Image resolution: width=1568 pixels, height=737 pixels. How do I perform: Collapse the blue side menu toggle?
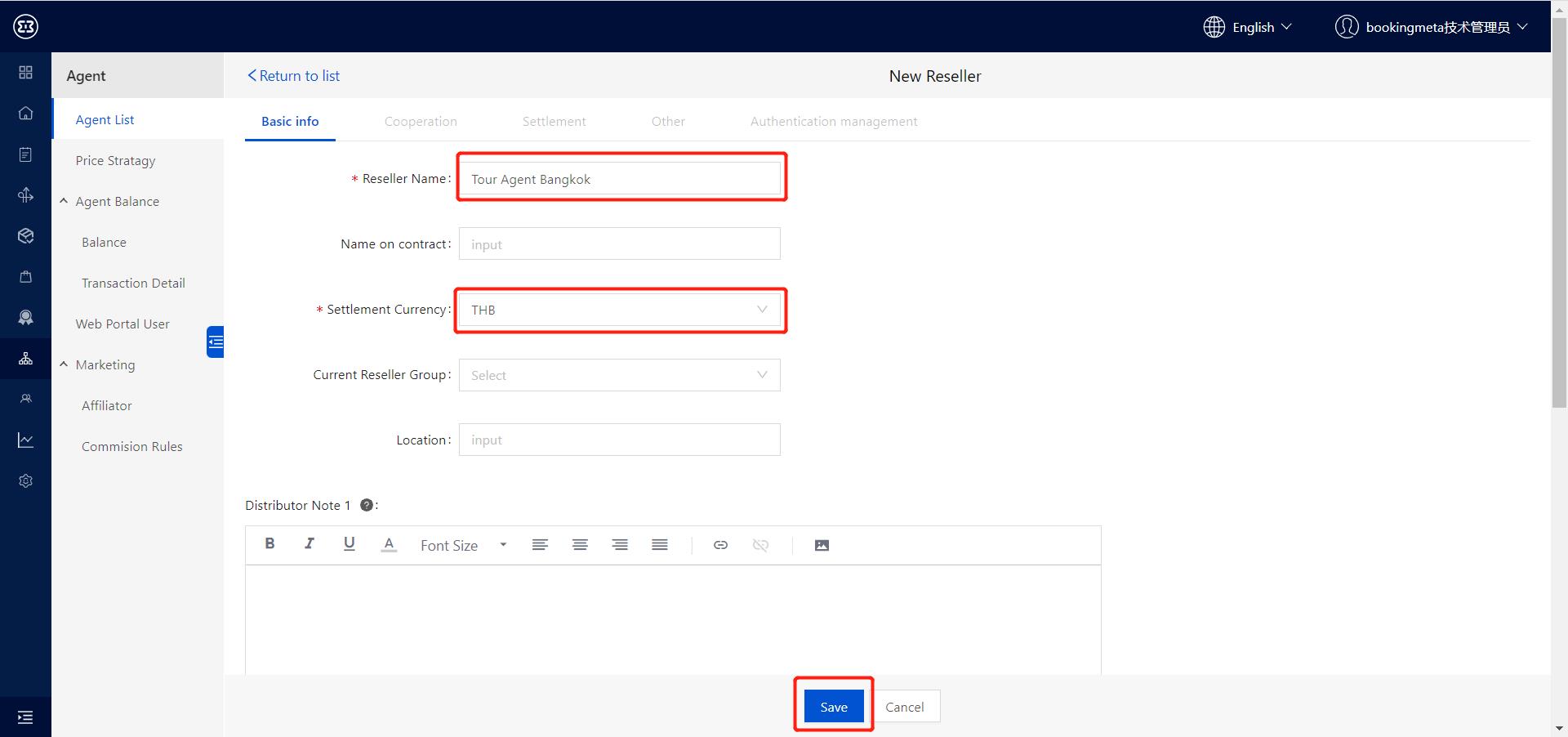pyautogui.click(x=216, y=342)
